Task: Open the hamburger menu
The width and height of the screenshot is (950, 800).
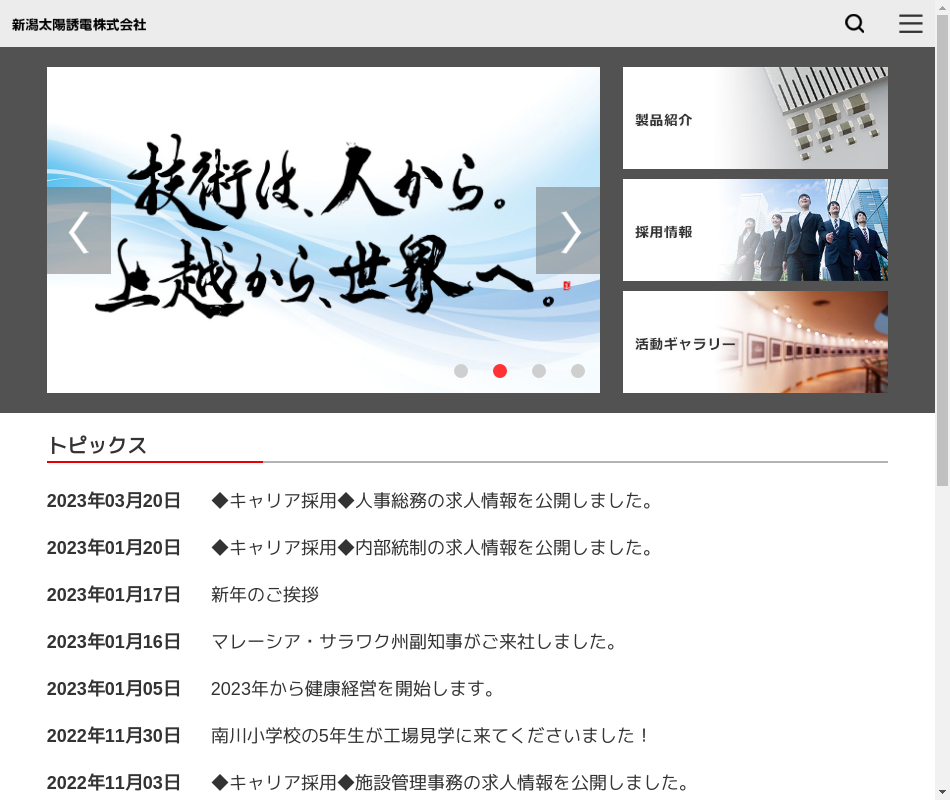Action: pos(910,24)
